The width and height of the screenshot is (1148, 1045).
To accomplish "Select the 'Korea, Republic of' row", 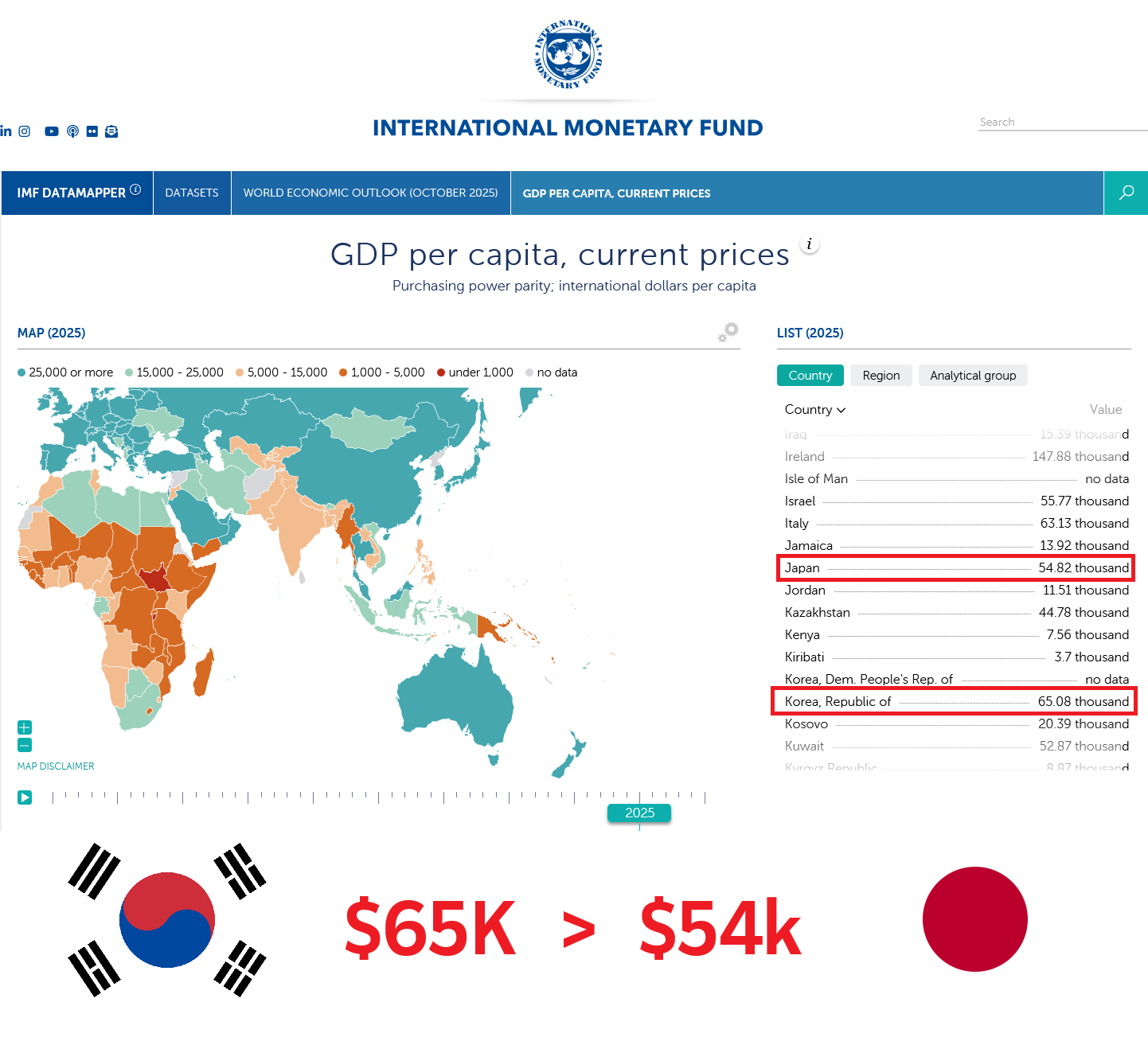I will point(957,702).
